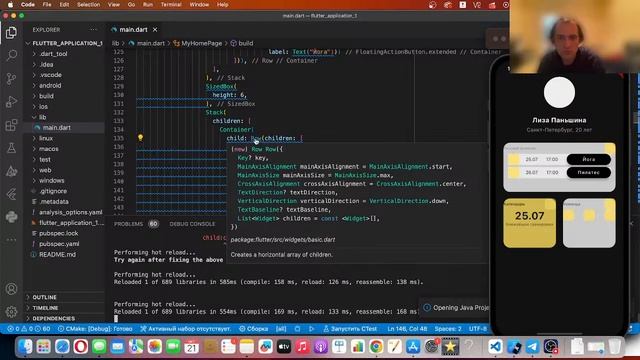The image size is (640, 360).
Task: Open the Manage gear in activity bar
Action: (11, 311)
